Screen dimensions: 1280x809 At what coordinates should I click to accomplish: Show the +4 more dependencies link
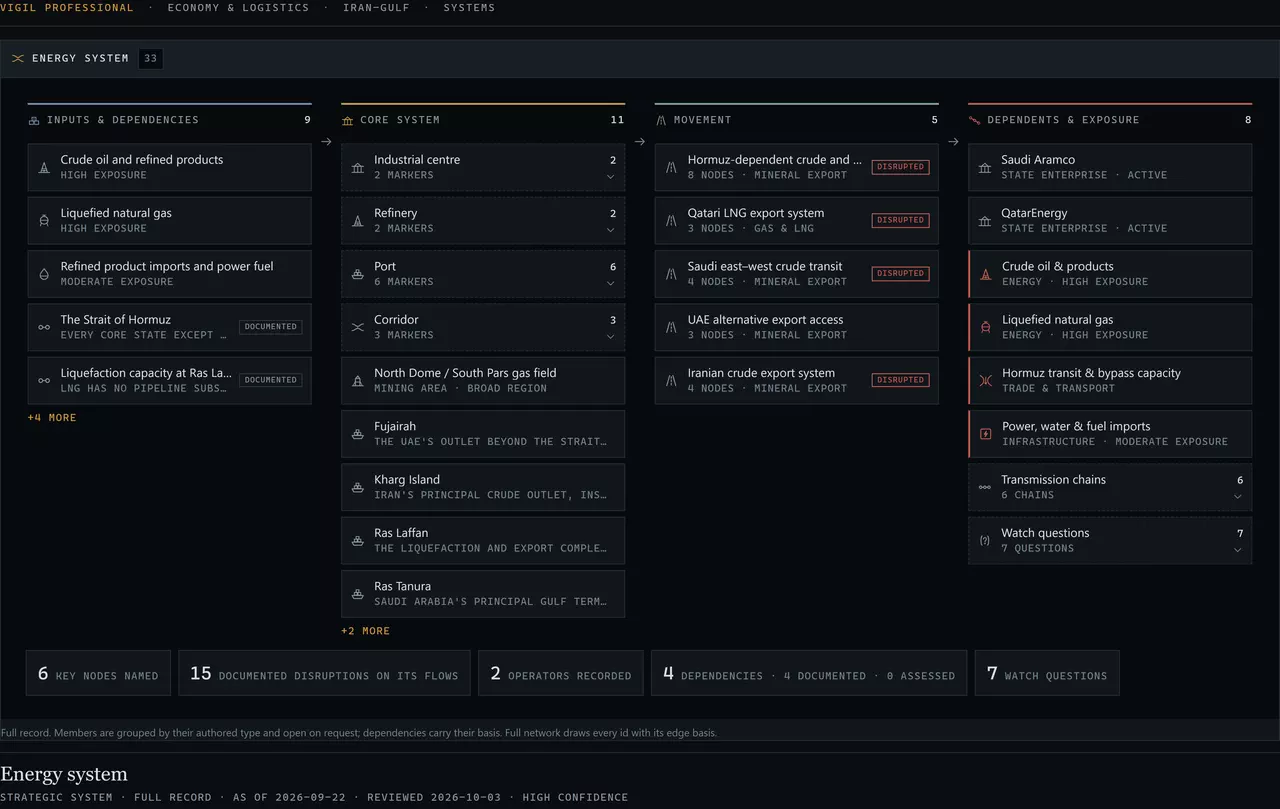tap(52, 417)
